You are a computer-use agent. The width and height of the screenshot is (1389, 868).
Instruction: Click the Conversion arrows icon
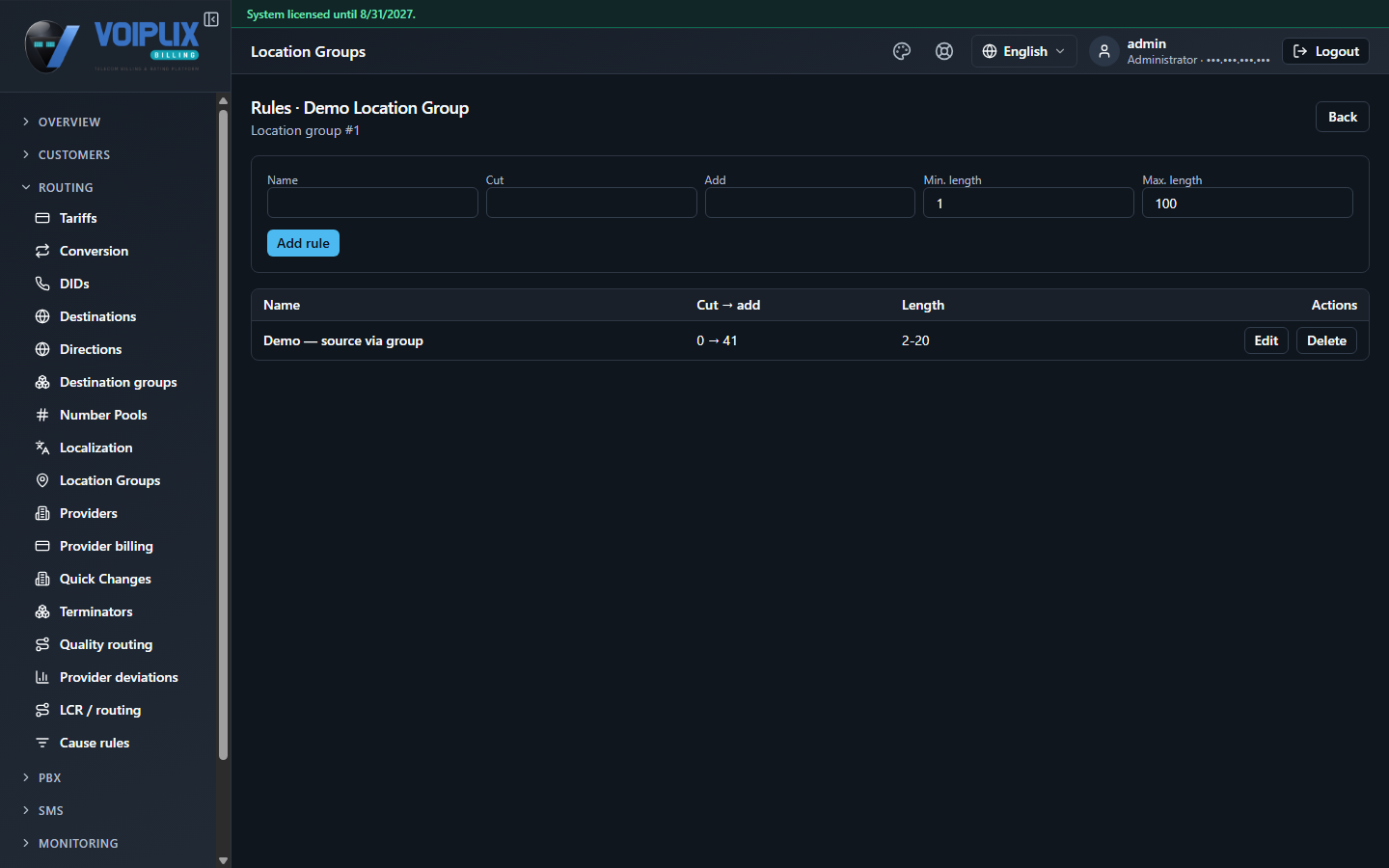point(42,251)
